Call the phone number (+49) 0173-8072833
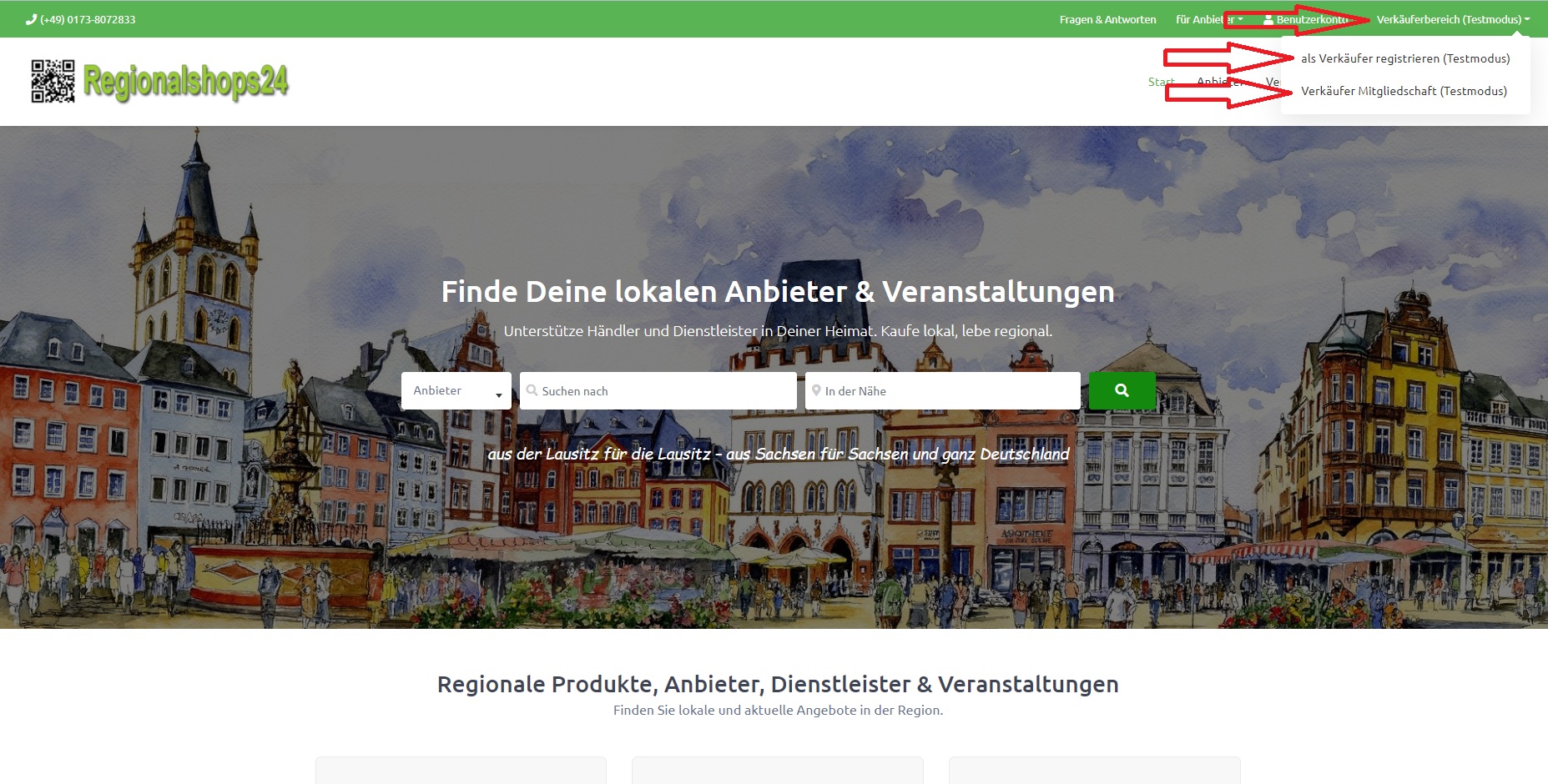This screenshot has width=1548, height=784. tap(88, 19)
